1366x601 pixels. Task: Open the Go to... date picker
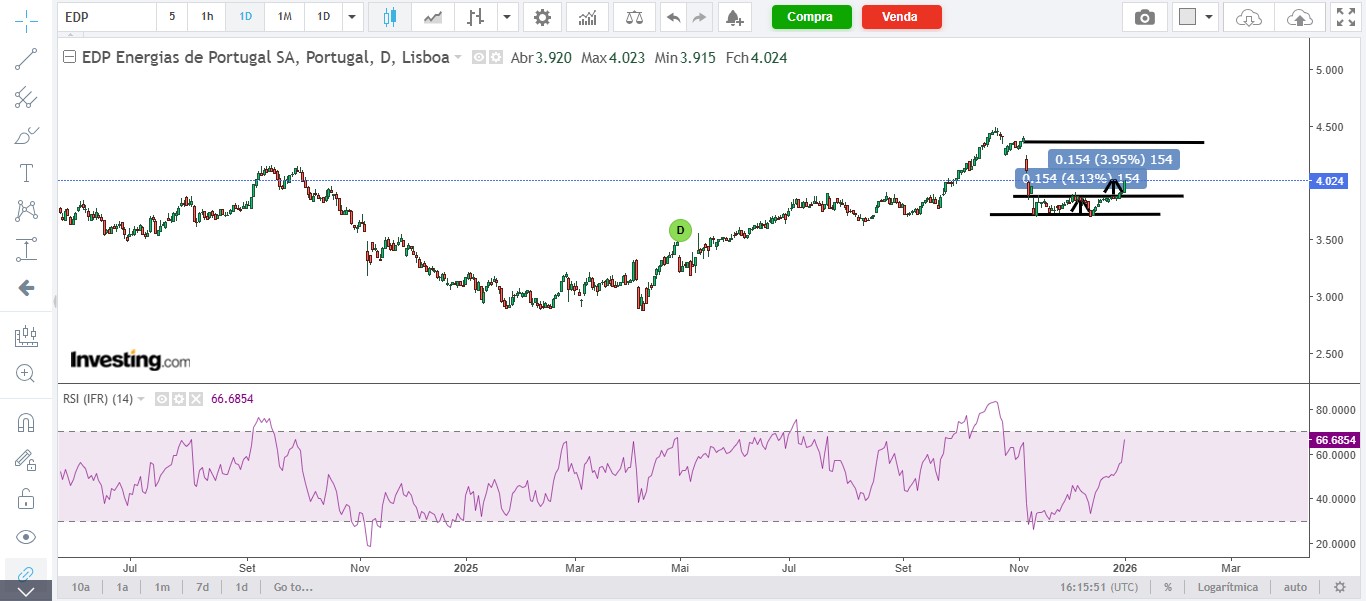[293, 587]
